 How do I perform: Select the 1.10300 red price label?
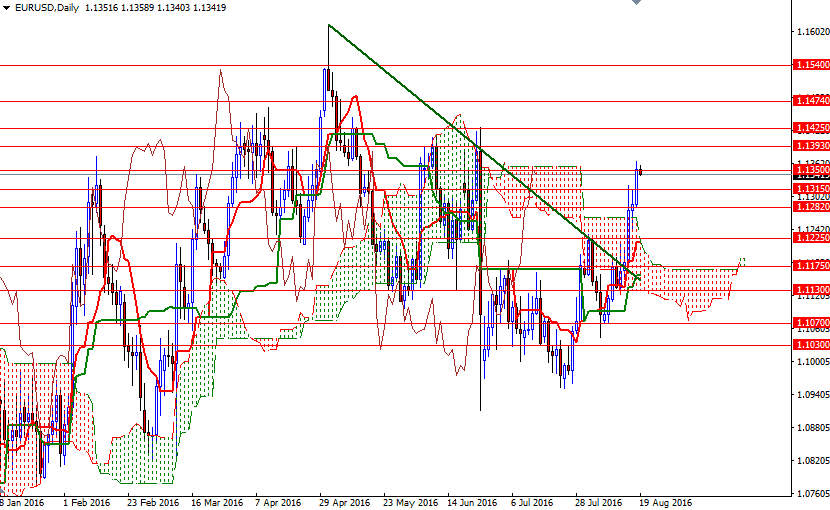pos(811,344)
